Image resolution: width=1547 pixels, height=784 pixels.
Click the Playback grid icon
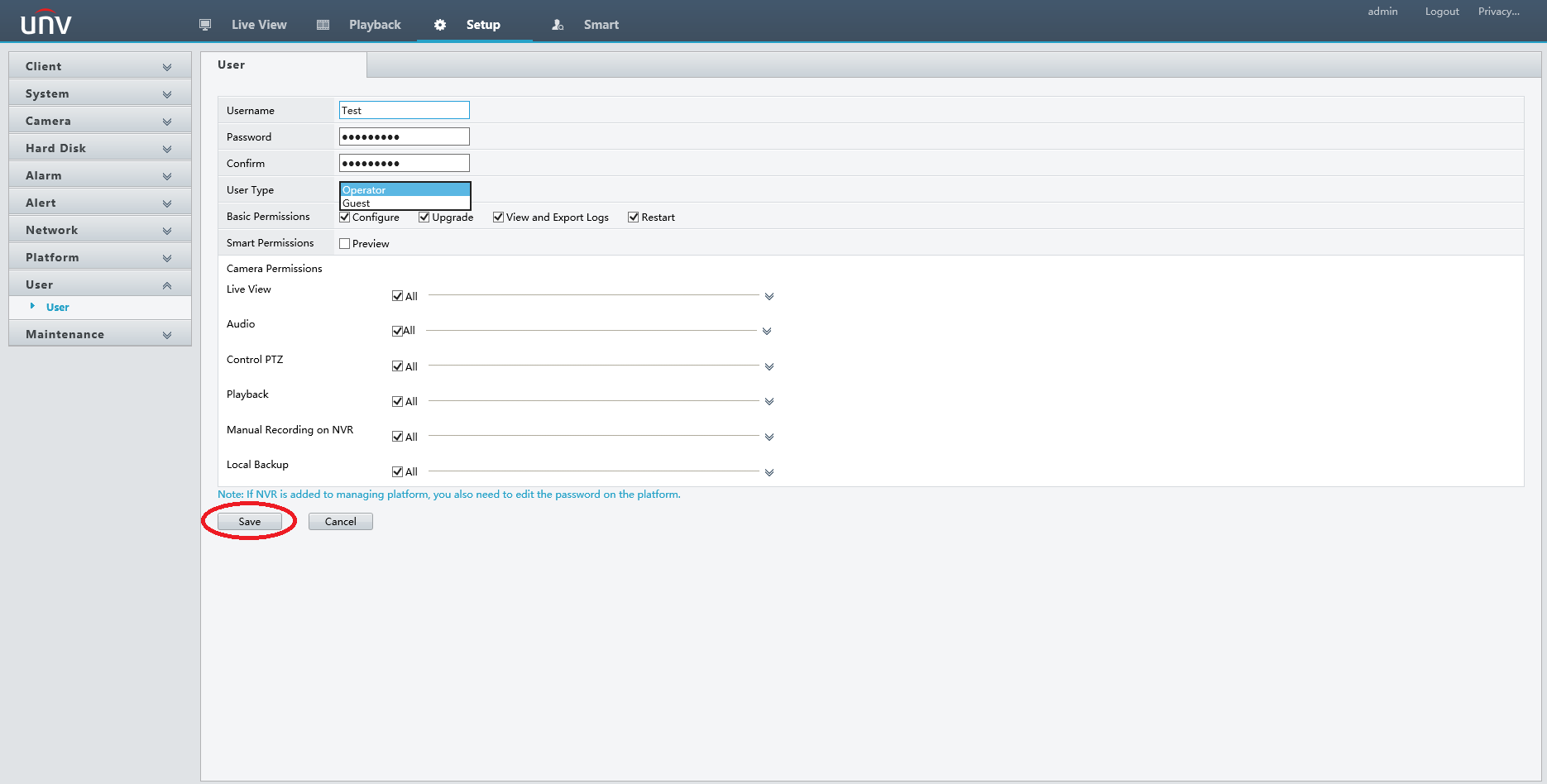point(323,24)
